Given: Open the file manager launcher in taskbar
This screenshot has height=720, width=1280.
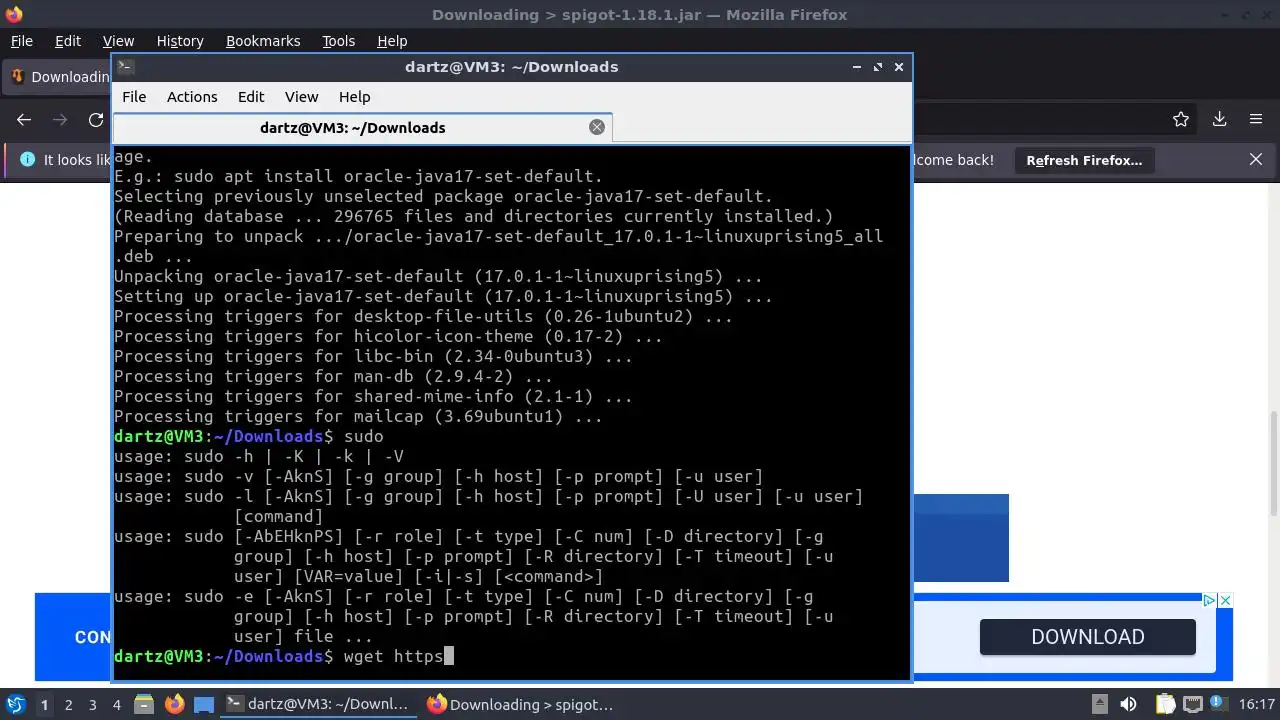Looking at the screenshot, I should click(x=144, y=704).
